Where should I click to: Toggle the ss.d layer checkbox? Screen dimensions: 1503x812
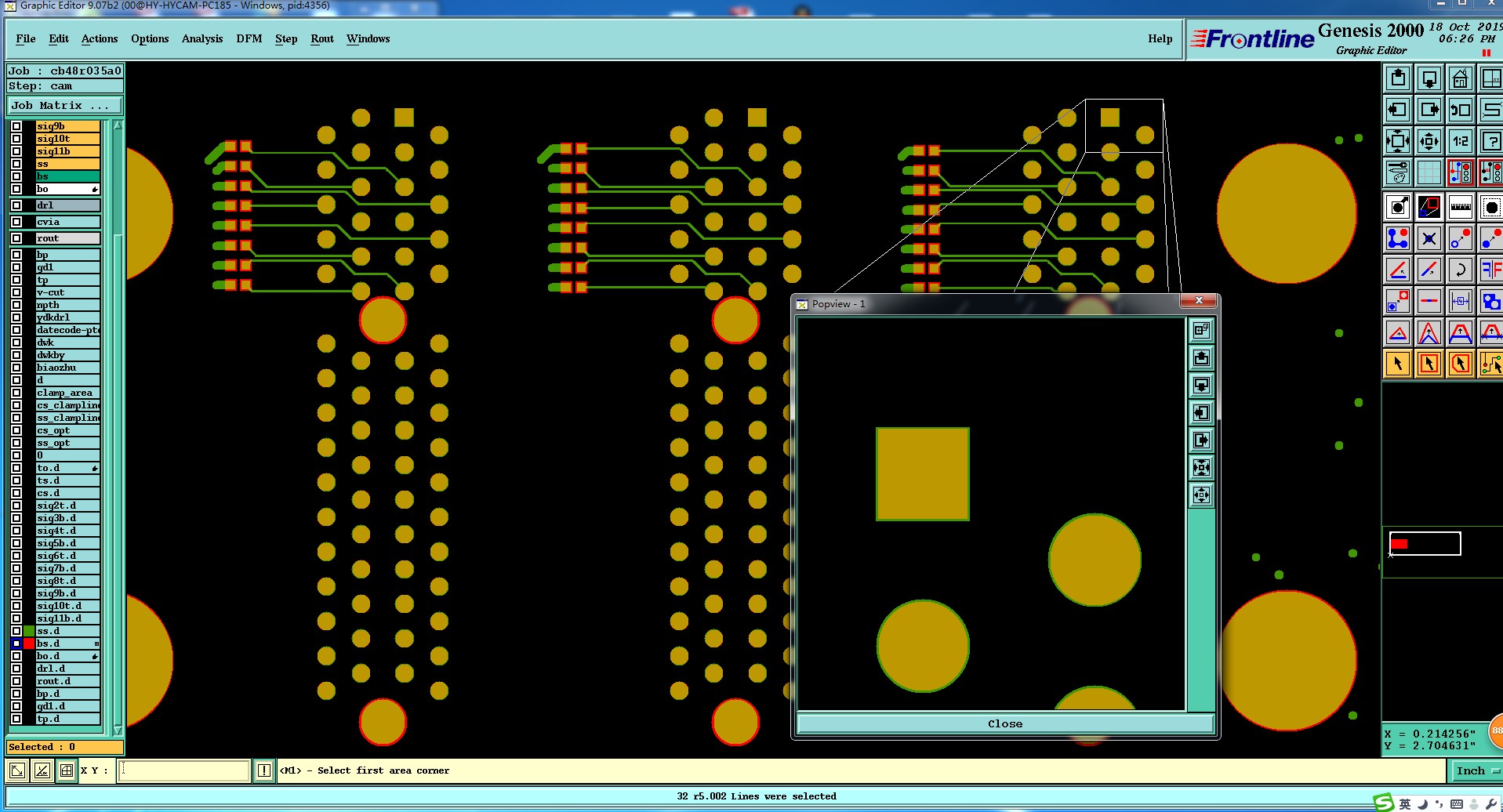16,631
